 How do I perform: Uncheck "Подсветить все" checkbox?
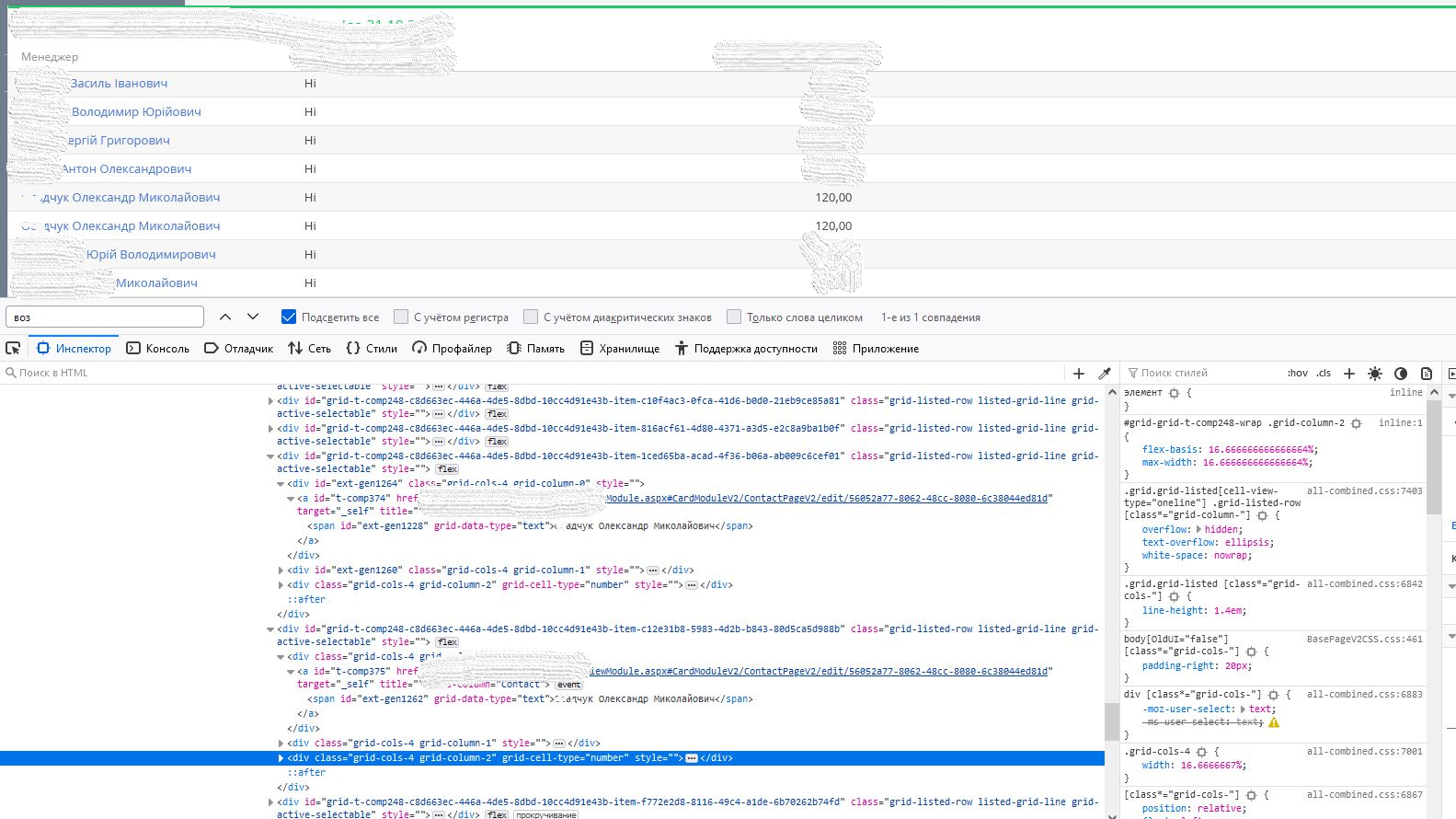point(289,317)
